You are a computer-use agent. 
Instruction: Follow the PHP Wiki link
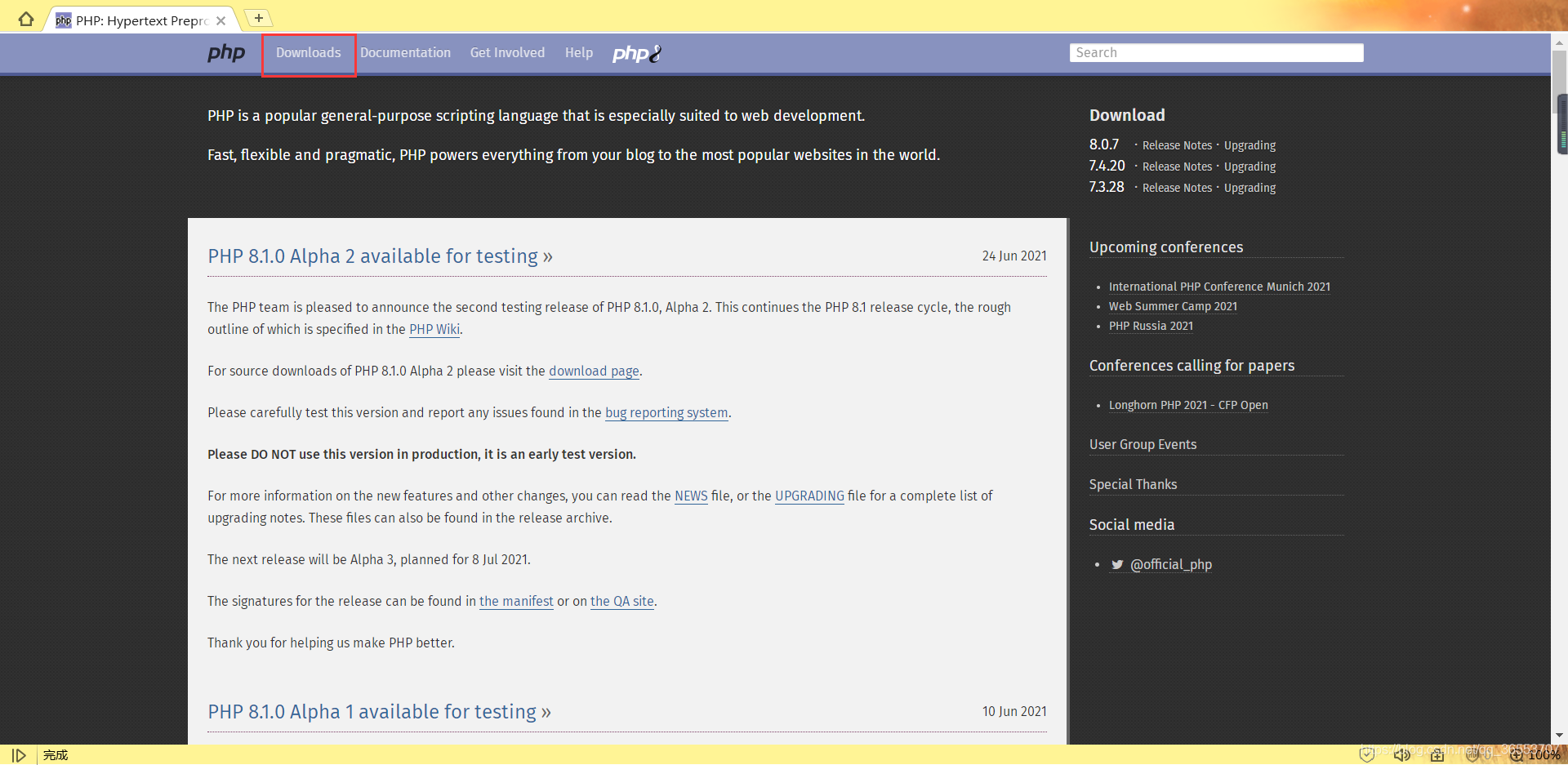pos(434,330)
